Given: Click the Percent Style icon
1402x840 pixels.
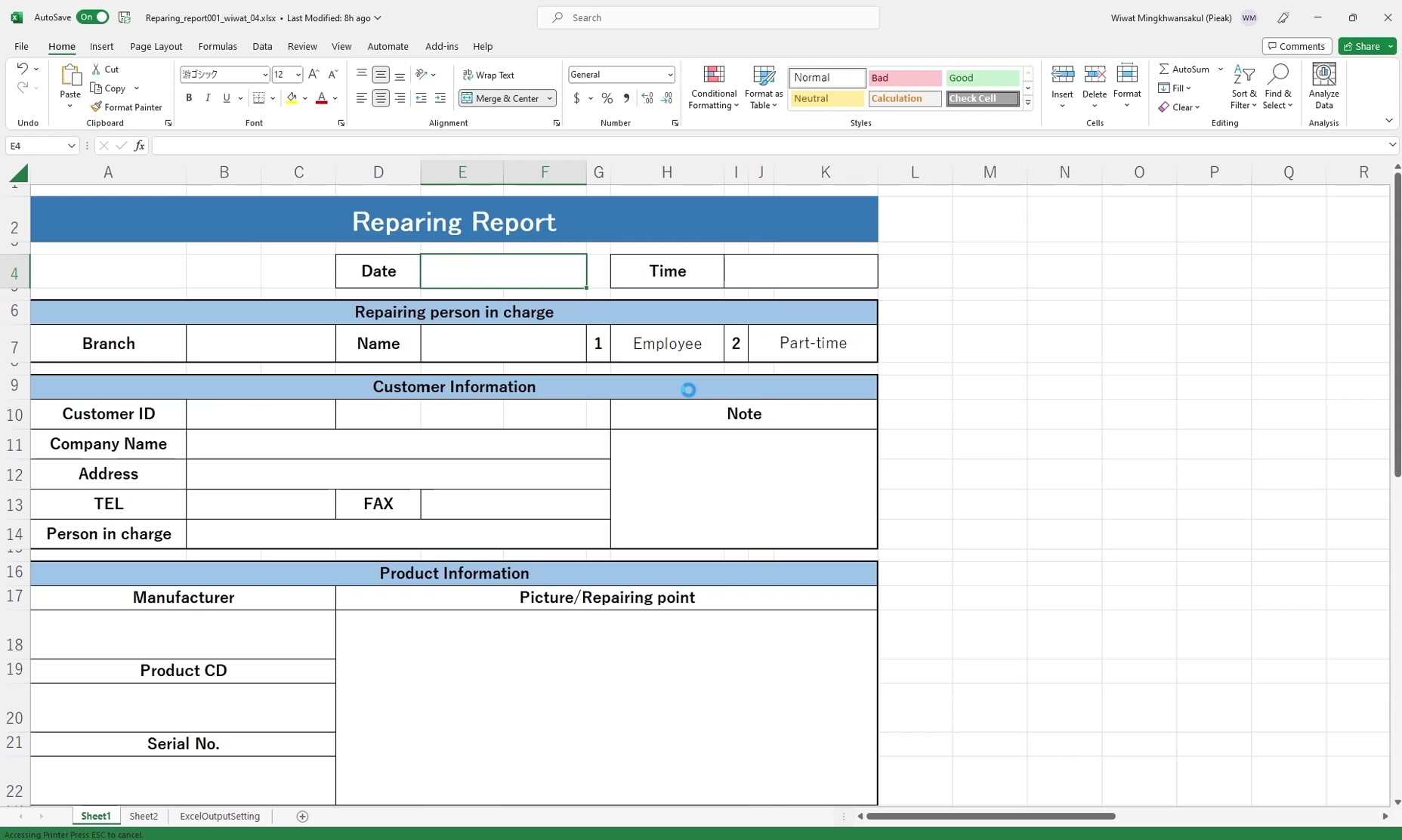Looking at the screenshot, I should click(607, 98).
